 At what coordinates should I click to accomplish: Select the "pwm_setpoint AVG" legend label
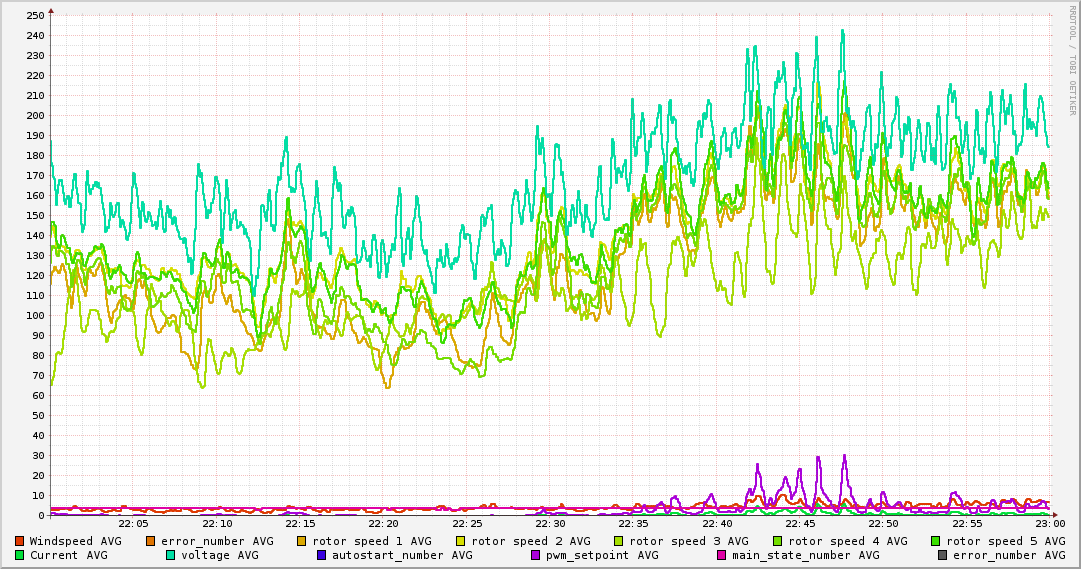(602, 555)
